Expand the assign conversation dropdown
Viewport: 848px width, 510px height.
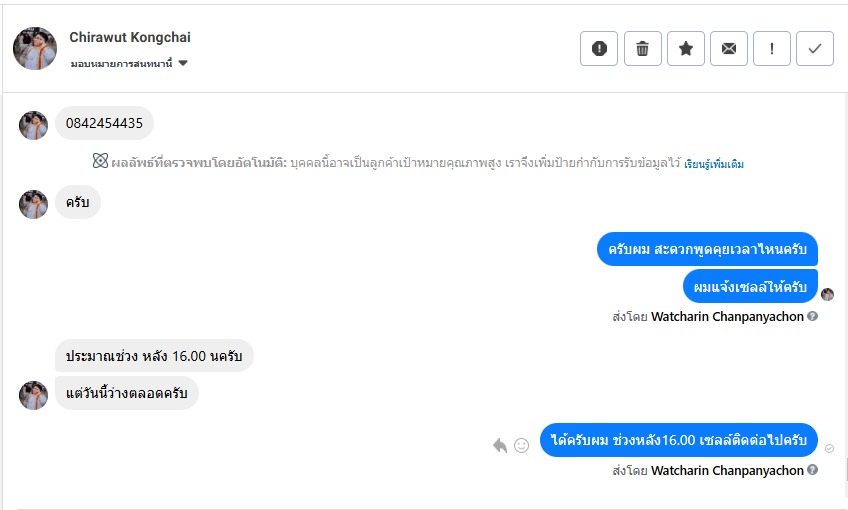tap(183, 64)
